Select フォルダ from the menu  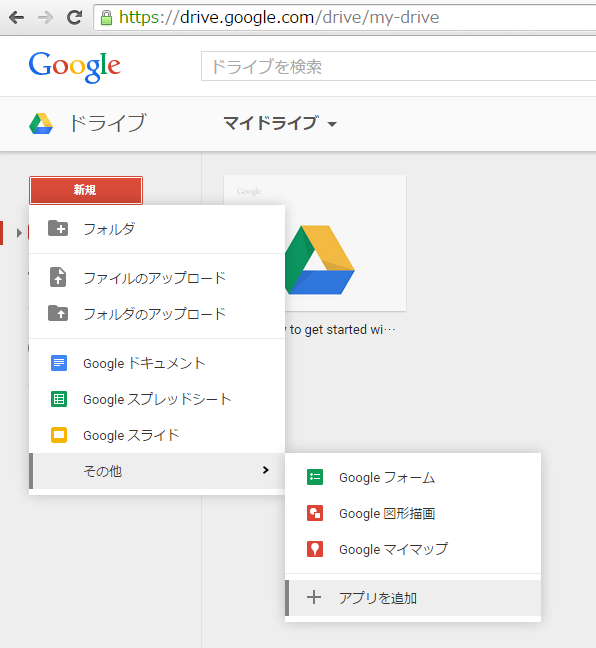pos(157,229)
